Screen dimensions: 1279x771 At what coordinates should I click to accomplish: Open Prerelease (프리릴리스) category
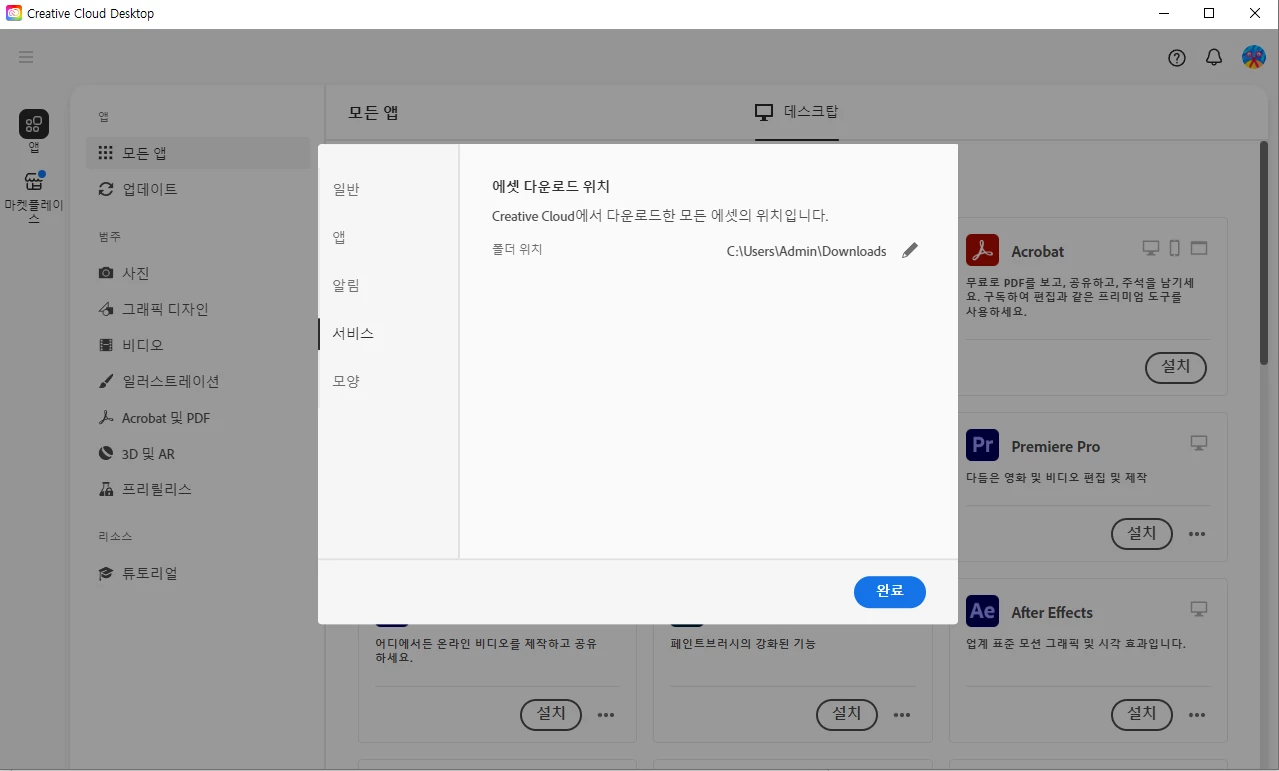198,489
